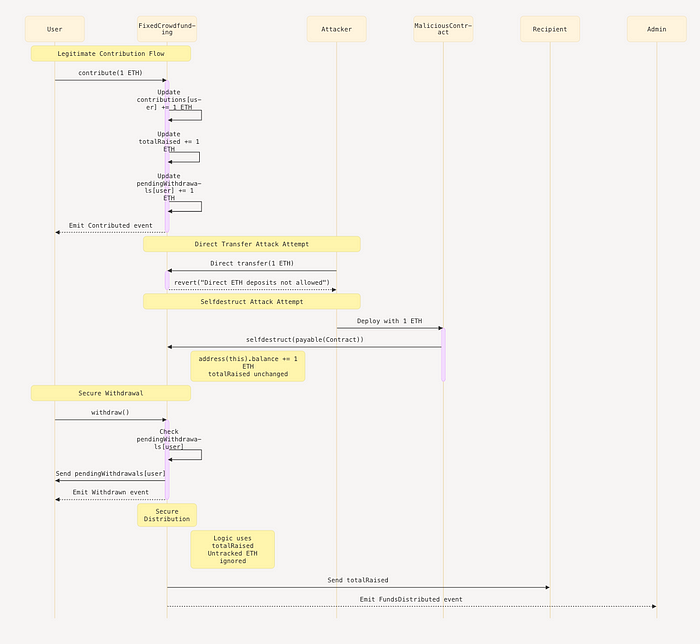Click the Emit Contributed event label
The image size is (700, 644).
pyautogui.click(x=110, y=225)
